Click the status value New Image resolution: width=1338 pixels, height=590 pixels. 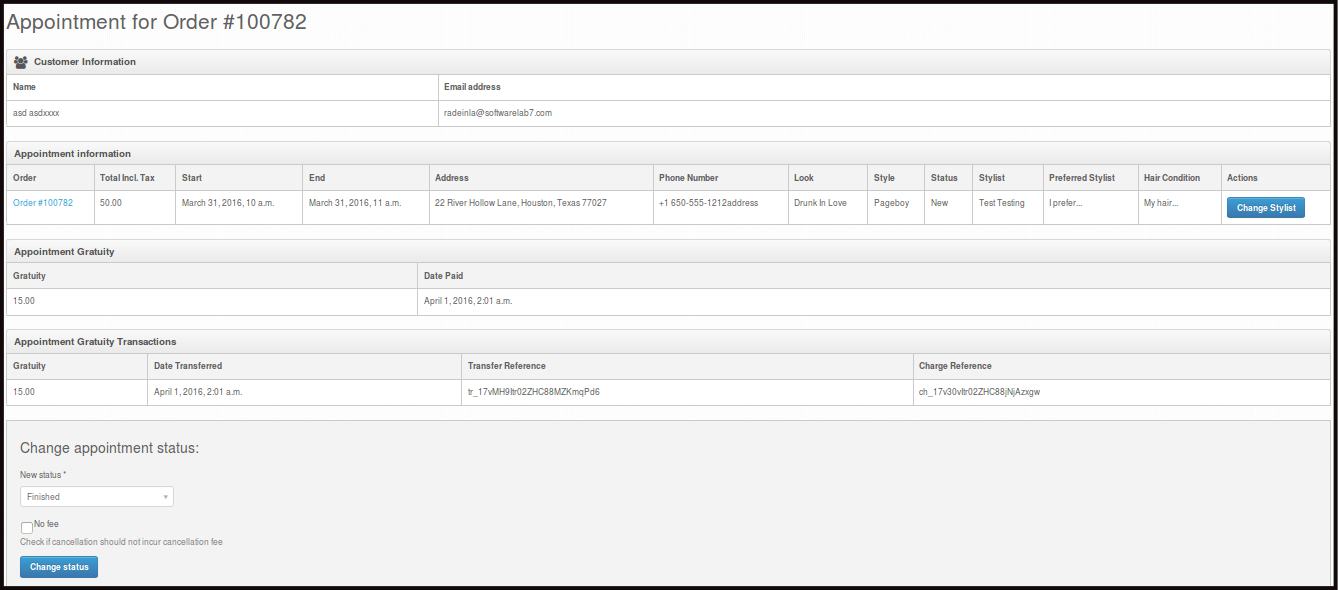940,203
